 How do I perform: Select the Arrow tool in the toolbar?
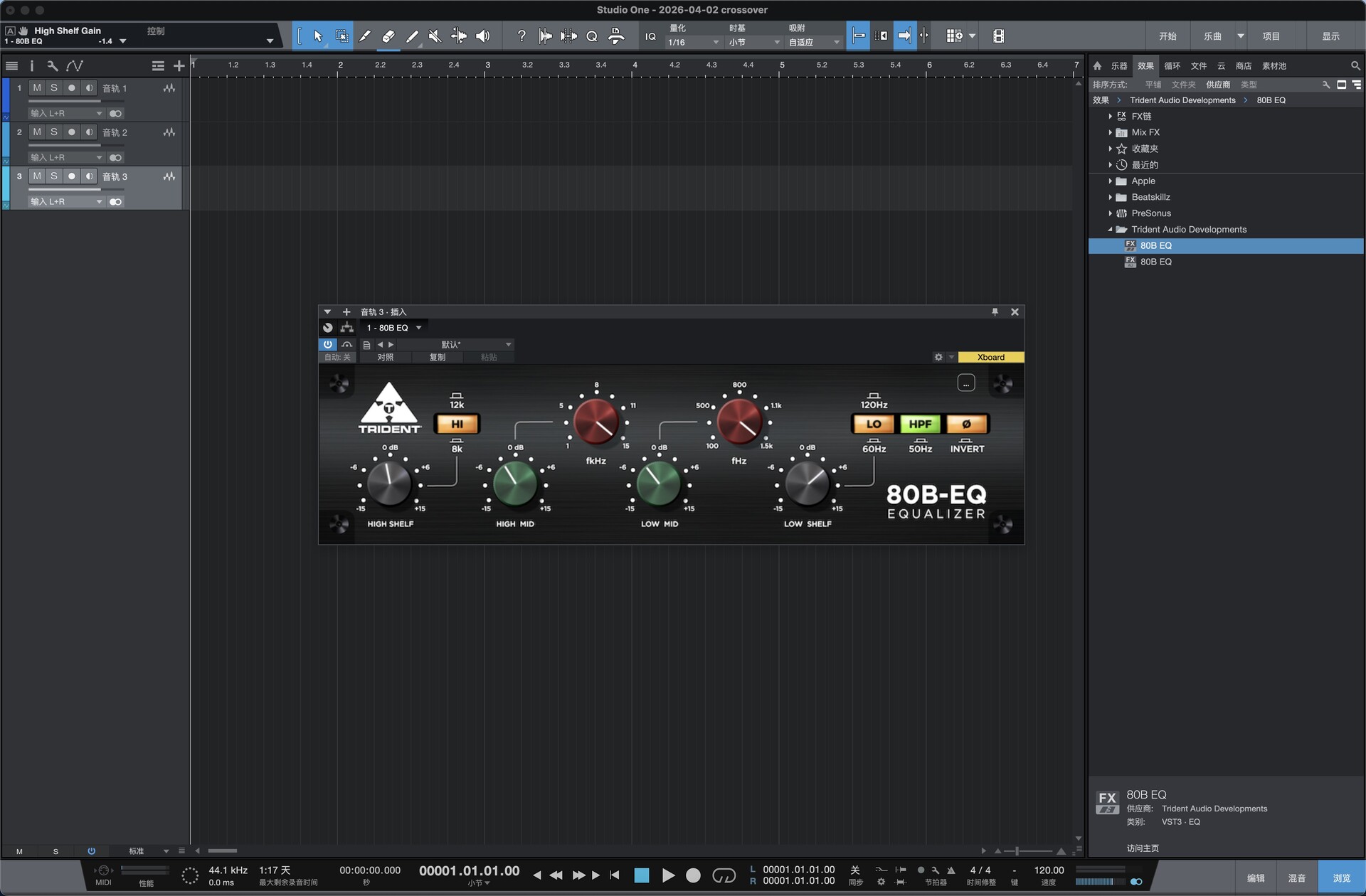pos(318,36)
